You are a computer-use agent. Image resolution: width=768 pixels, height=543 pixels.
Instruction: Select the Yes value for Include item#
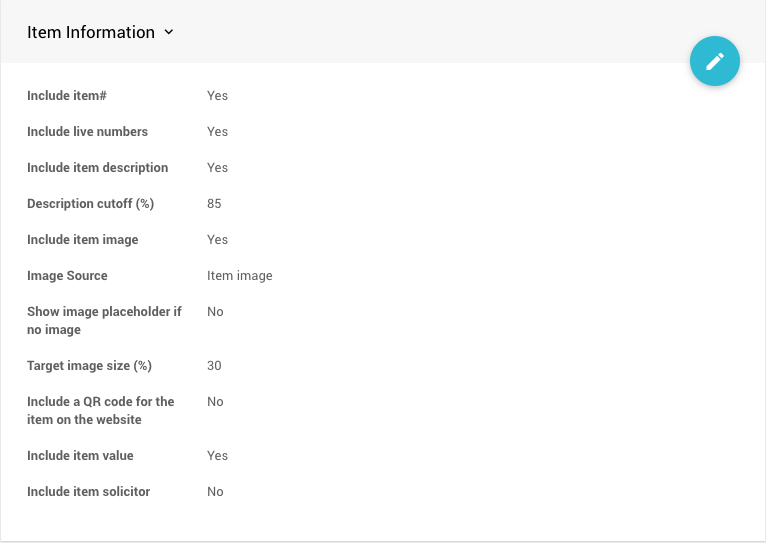[217, 96]
